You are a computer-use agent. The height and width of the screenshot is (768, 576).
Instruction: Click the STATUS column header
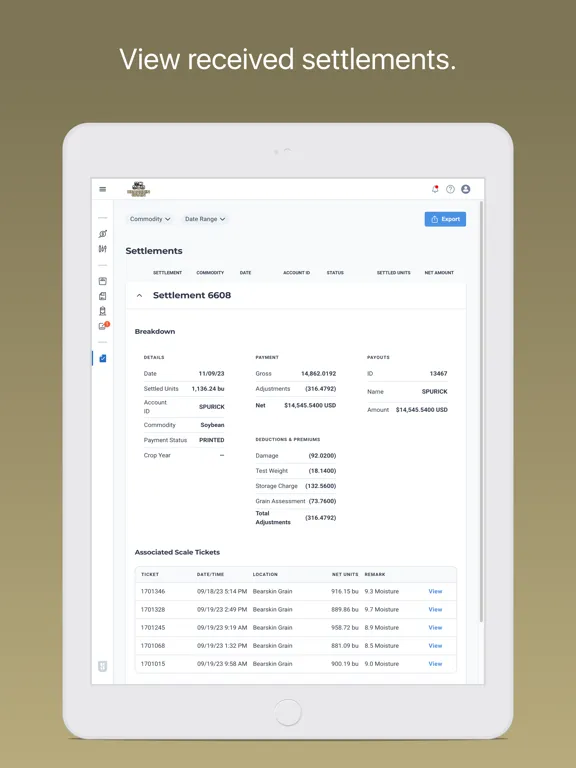click(x=335, y=272)
